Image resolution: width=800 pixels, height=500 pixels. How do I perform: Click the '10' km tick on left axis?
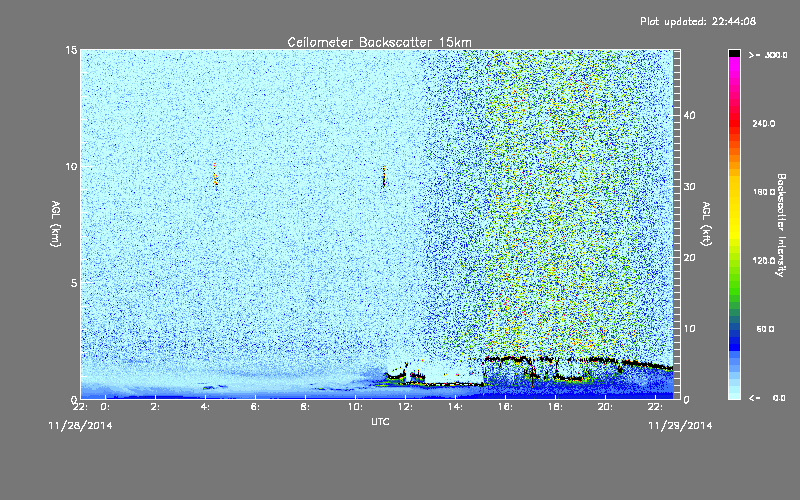coord(71,167)
